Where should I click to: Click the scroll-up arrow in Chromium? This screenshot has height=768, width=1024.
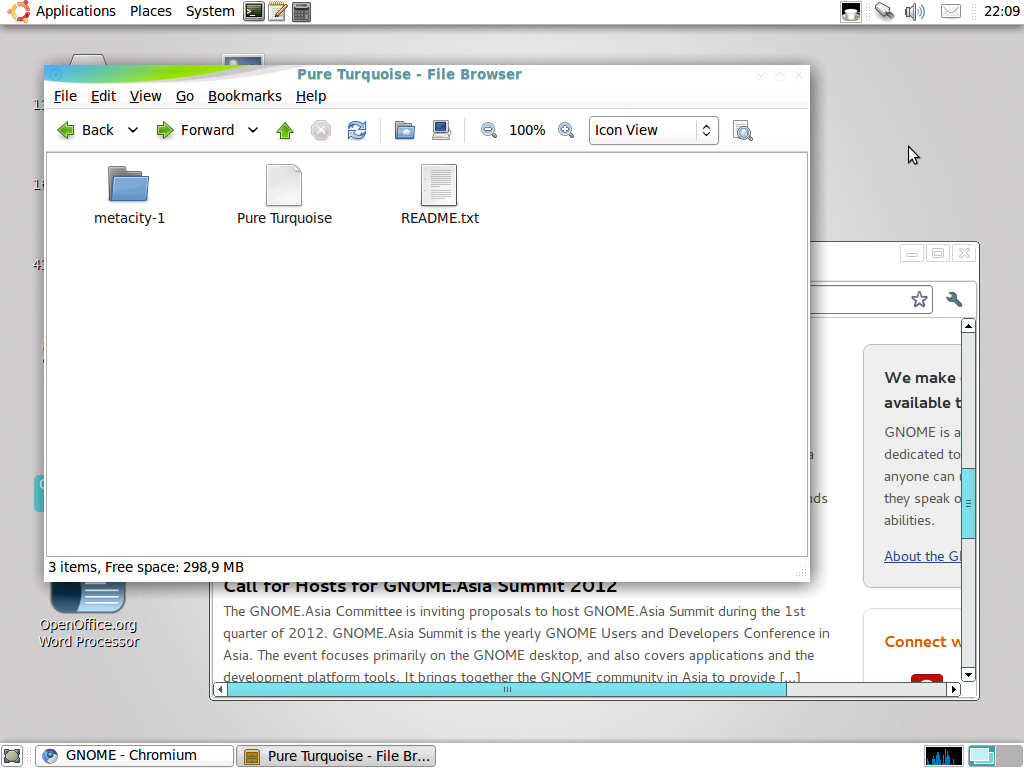pyautogui.click(x=968, y=326)
